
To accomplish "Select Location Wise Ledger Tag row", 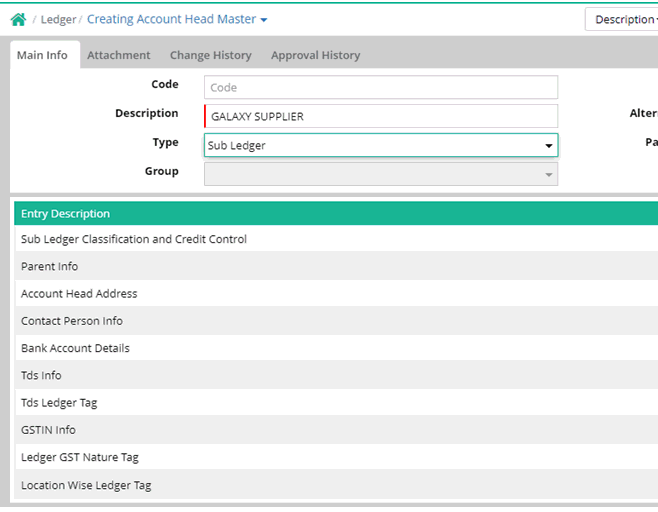I will [86, 485].
